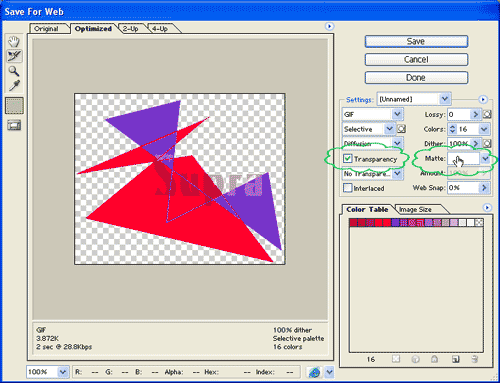500x383 pixels.
Task: Select the Eyedropper tool
Action: click(x=14, y=86)
